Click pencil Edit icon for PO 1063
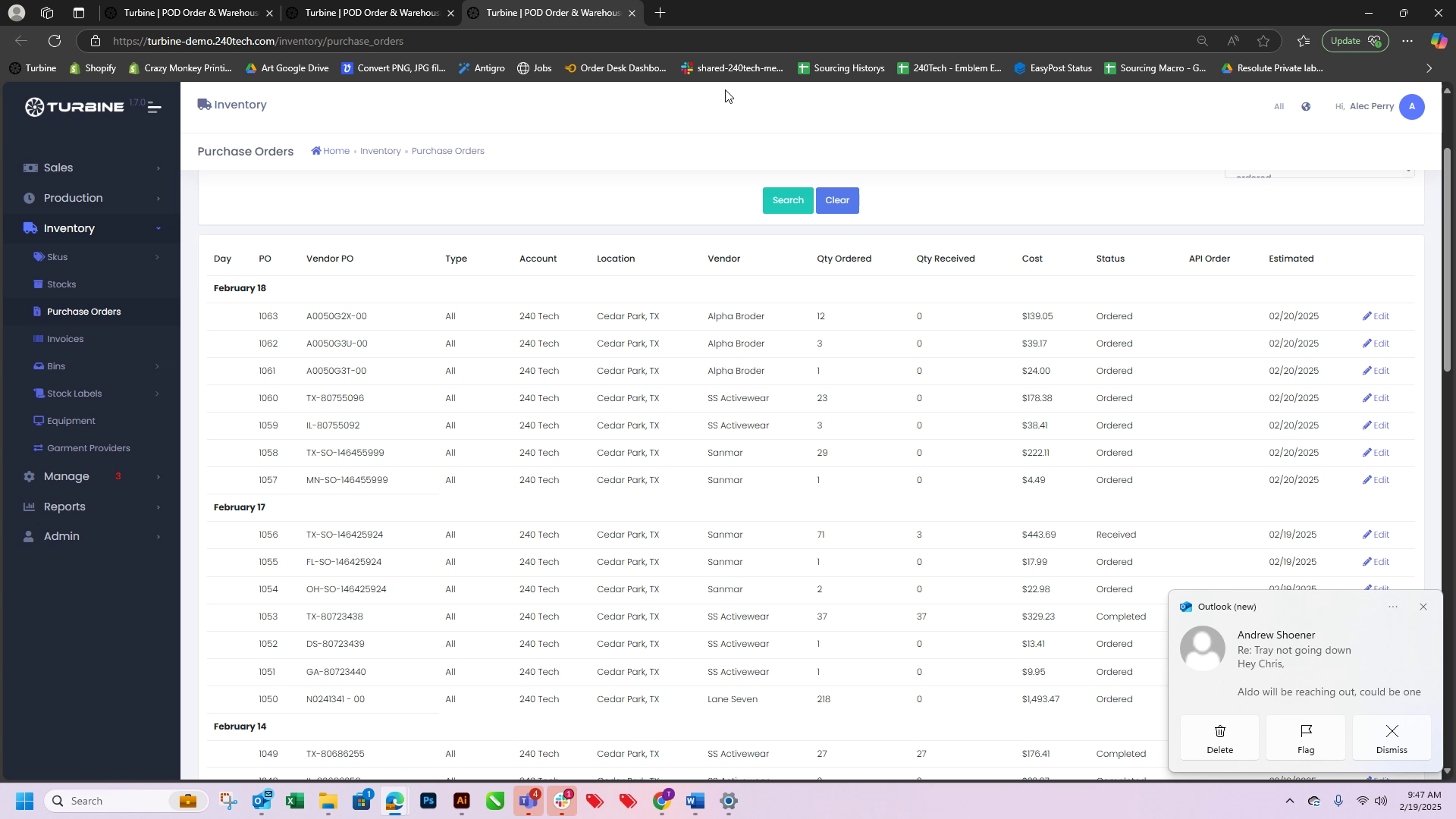1456x819 pixels. (x=1368, y=316)
